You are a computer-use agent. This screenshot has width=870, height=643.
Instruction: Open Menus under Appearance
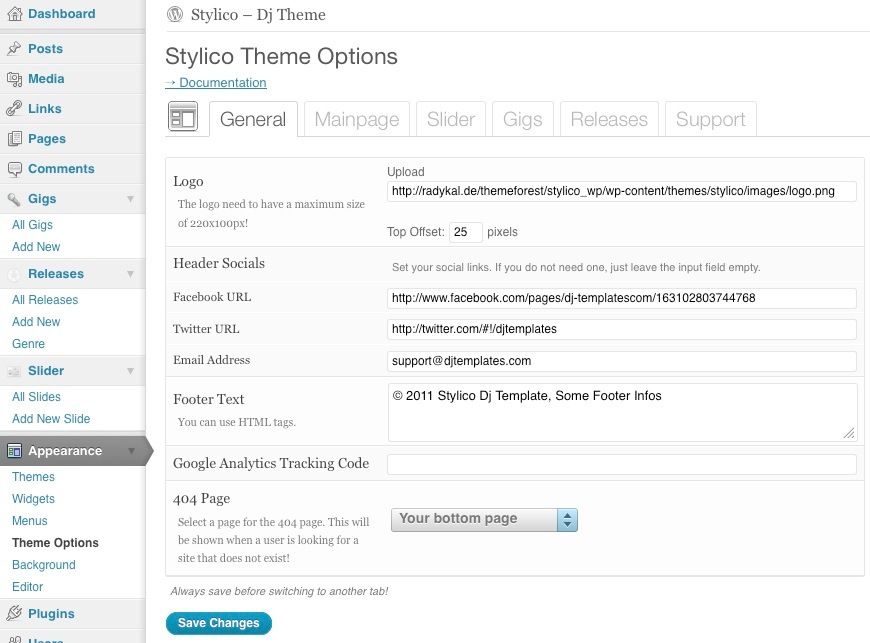pos(30,521)
